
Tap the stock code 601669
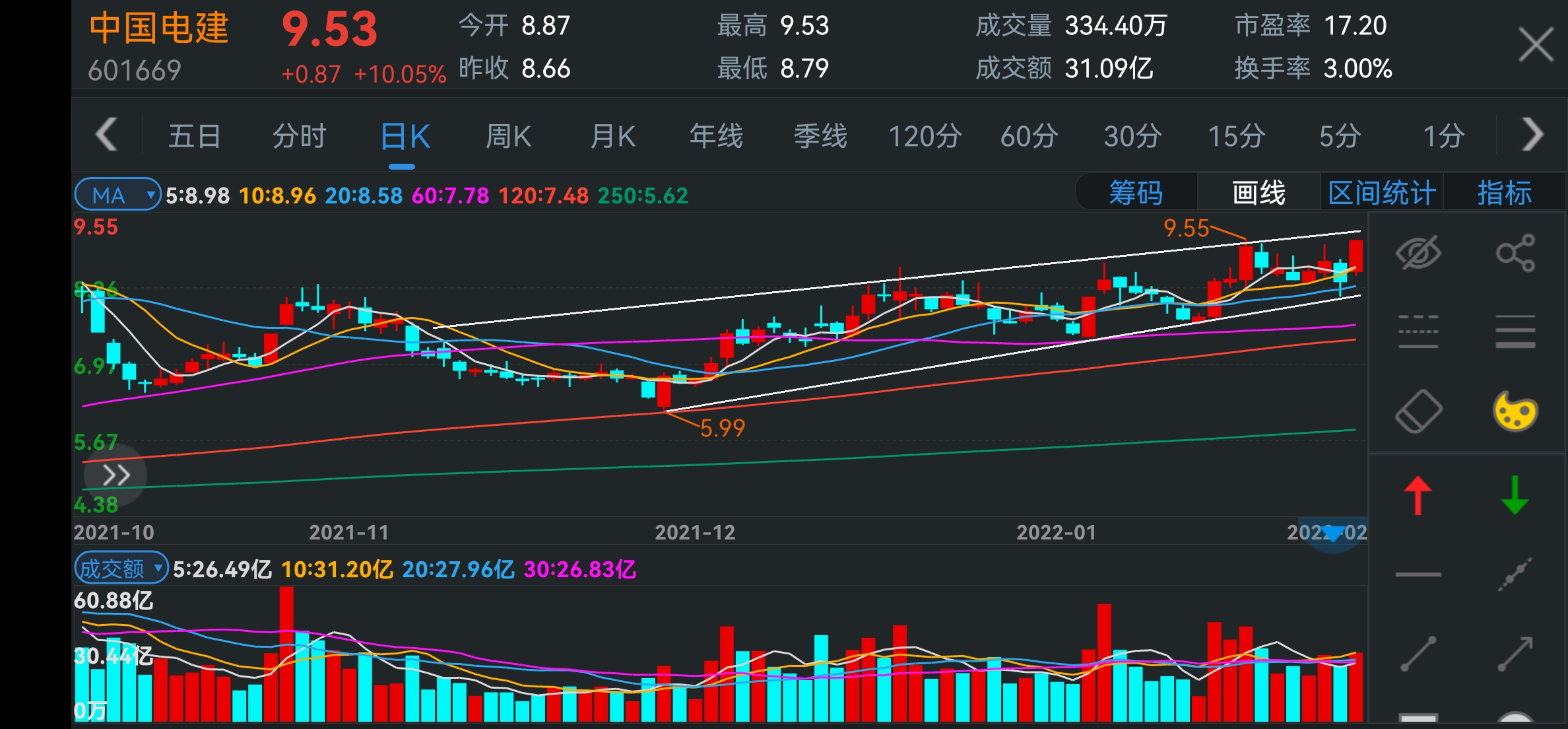point(135,71)
